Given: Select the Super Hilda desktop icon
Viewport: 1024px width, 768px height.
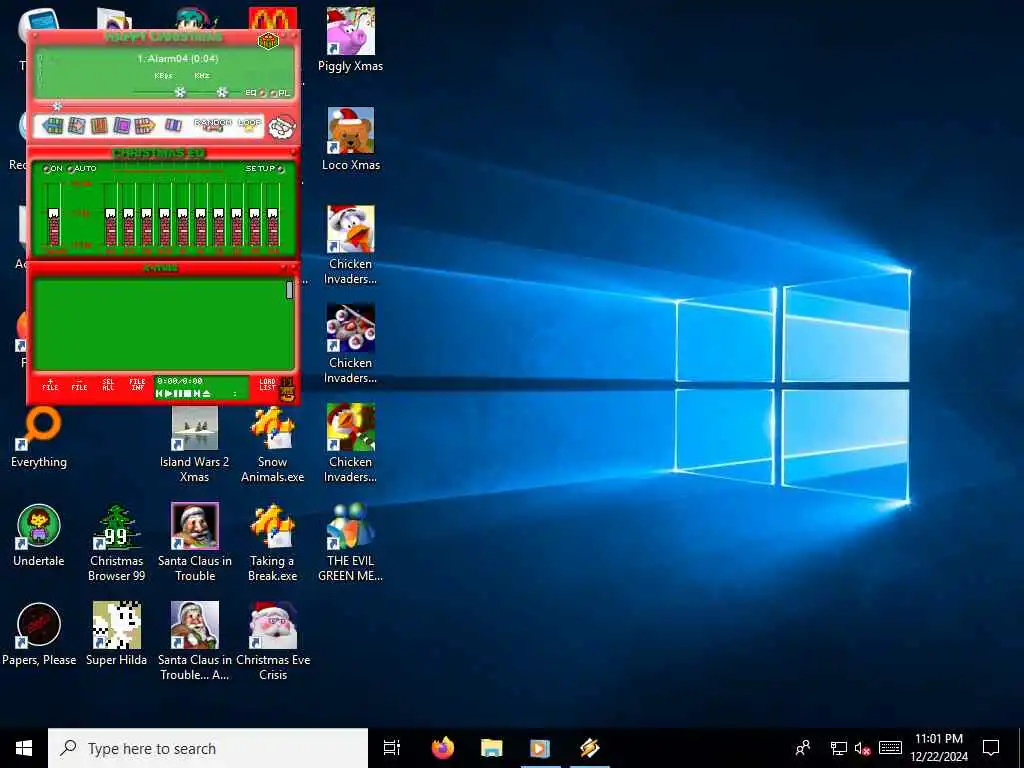Looking at the screenshot, I should pyautogui.click(x=116, y=635).
